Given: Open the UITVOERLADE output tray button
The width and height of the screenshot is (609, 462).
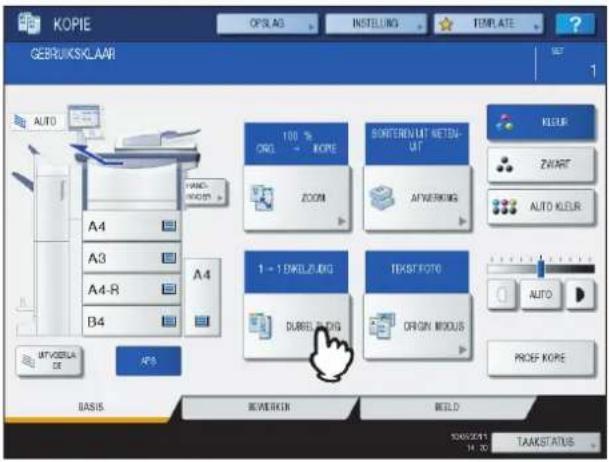Looking at the screenshot, I should 49,361.
